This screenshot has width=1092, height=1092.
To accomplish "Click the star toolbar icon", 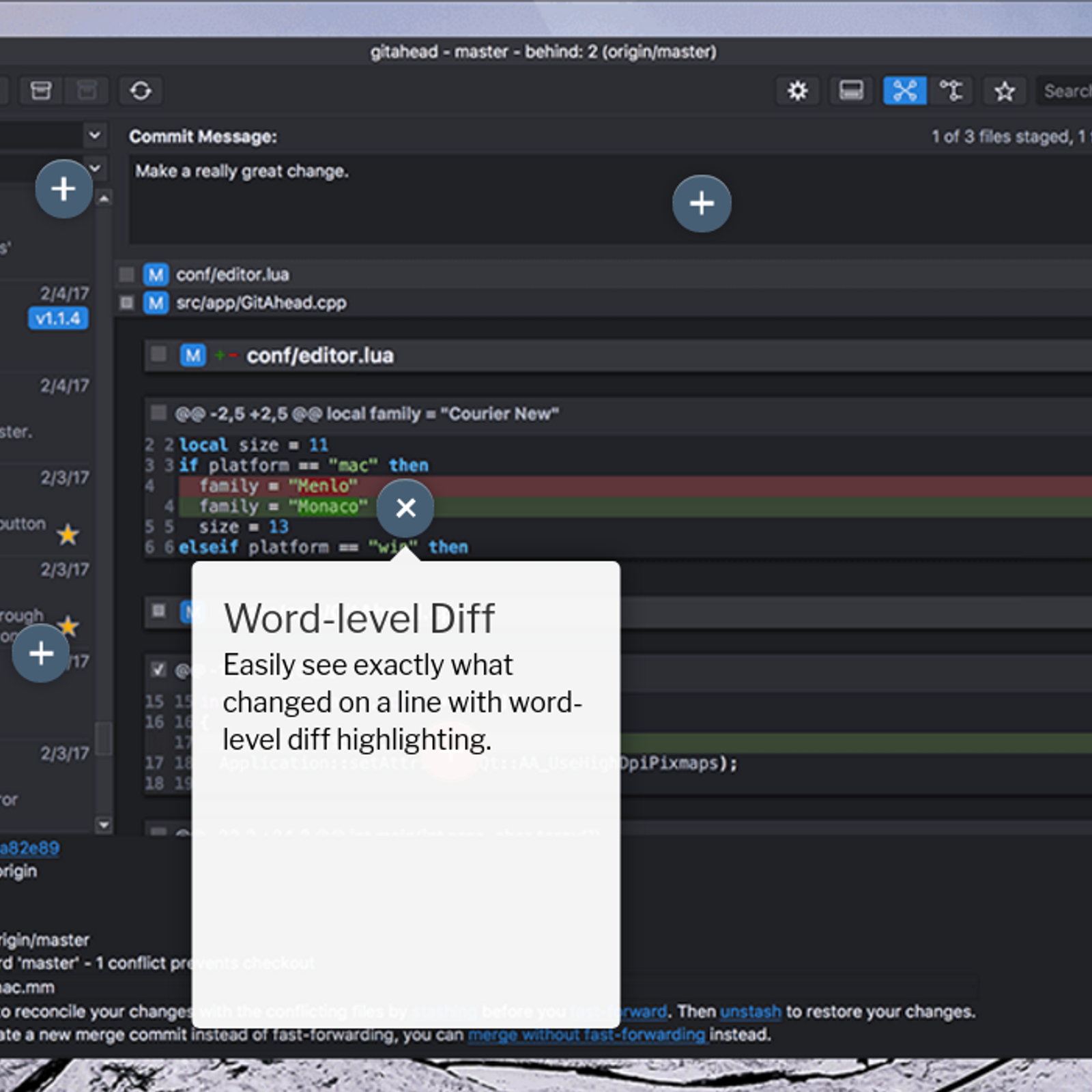I will pyautogui.click(x=1004, y=91).
